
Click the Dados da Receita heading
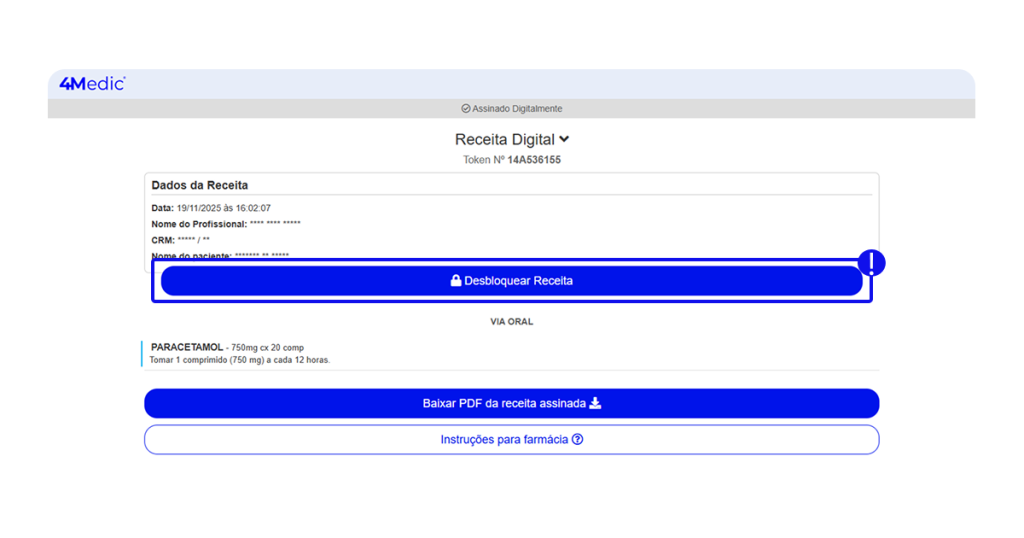(200, 185)
